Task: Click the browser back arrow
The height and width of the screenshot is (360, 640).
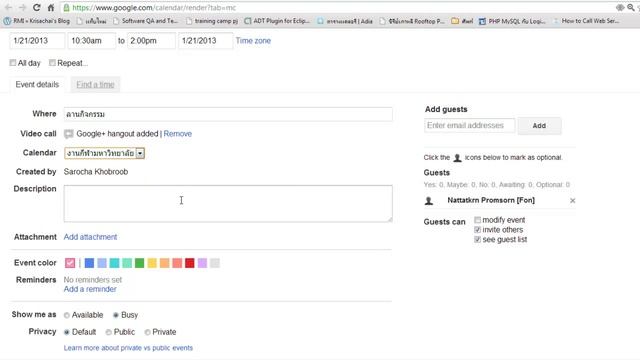Action: click(8, 7)
